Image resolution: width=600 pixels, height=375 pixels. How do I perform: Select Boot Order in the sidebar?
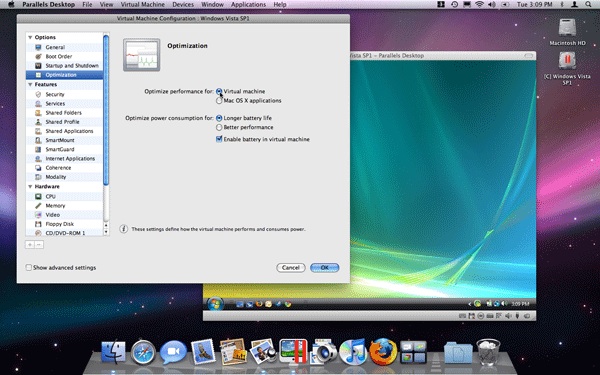pyautogui.click(x=64, y=57)
